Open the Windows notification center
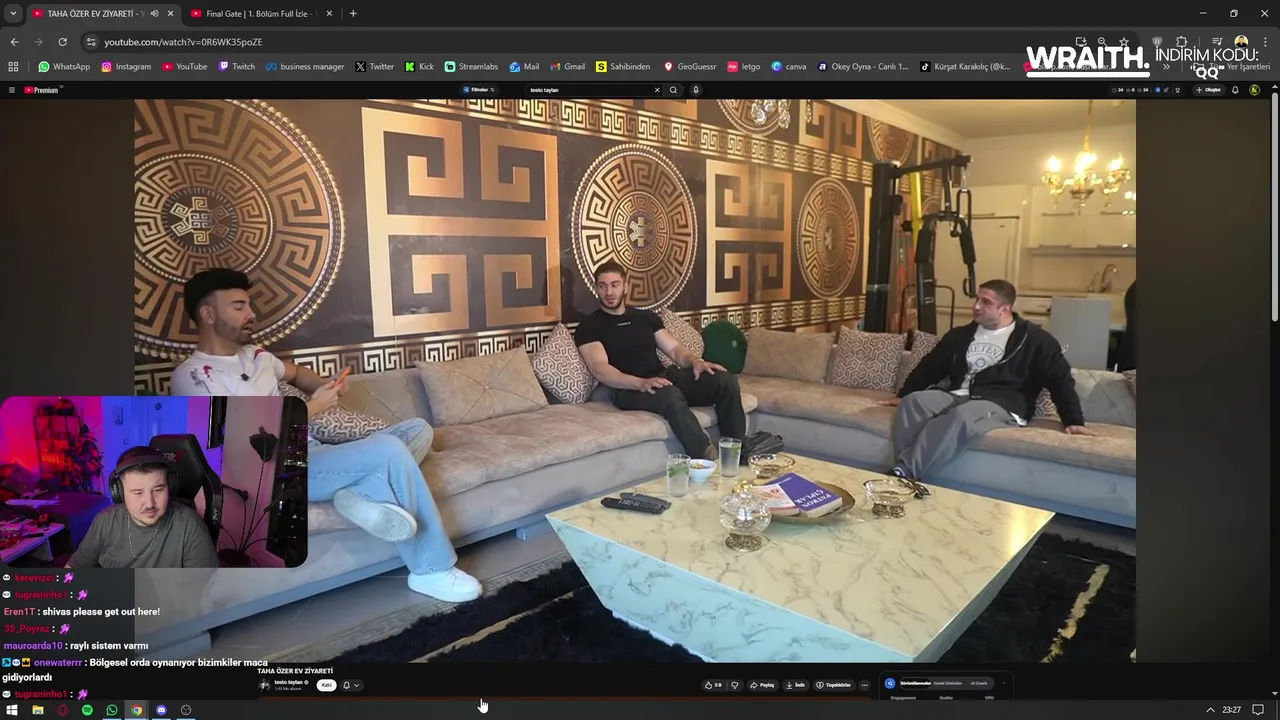 [1258, 710]
